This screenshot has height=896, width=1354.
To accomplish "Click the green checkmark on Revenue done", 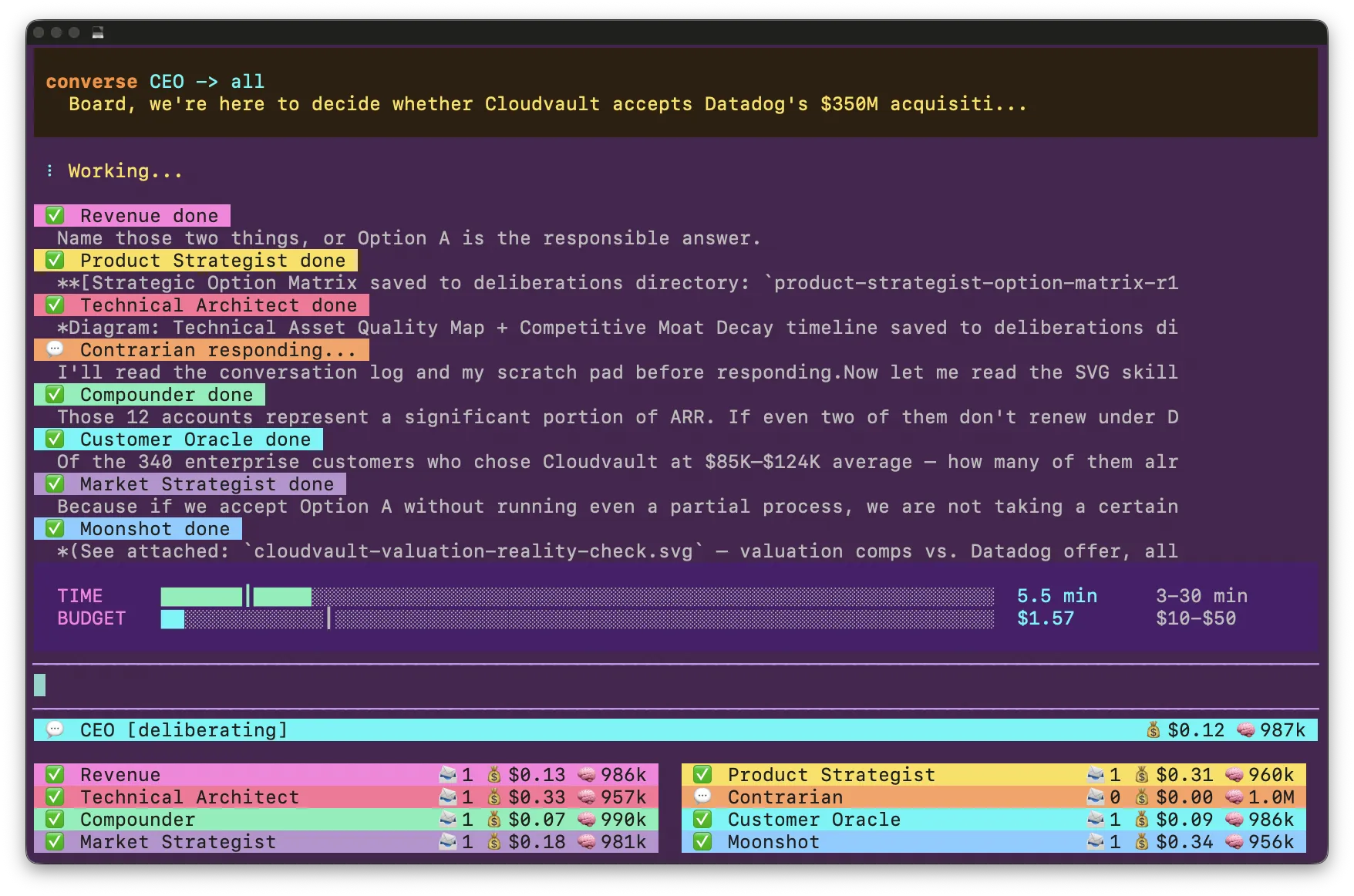I will coord(55,215).
